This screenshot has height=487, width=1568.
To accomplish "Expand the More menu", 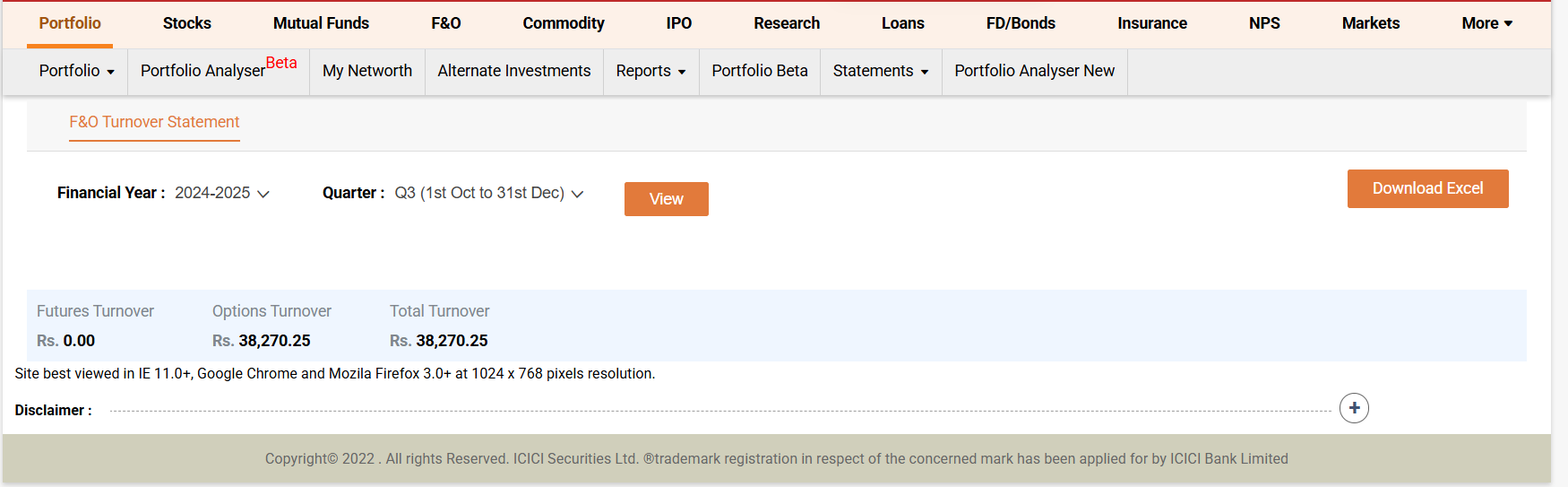I will click(1486, 23).
